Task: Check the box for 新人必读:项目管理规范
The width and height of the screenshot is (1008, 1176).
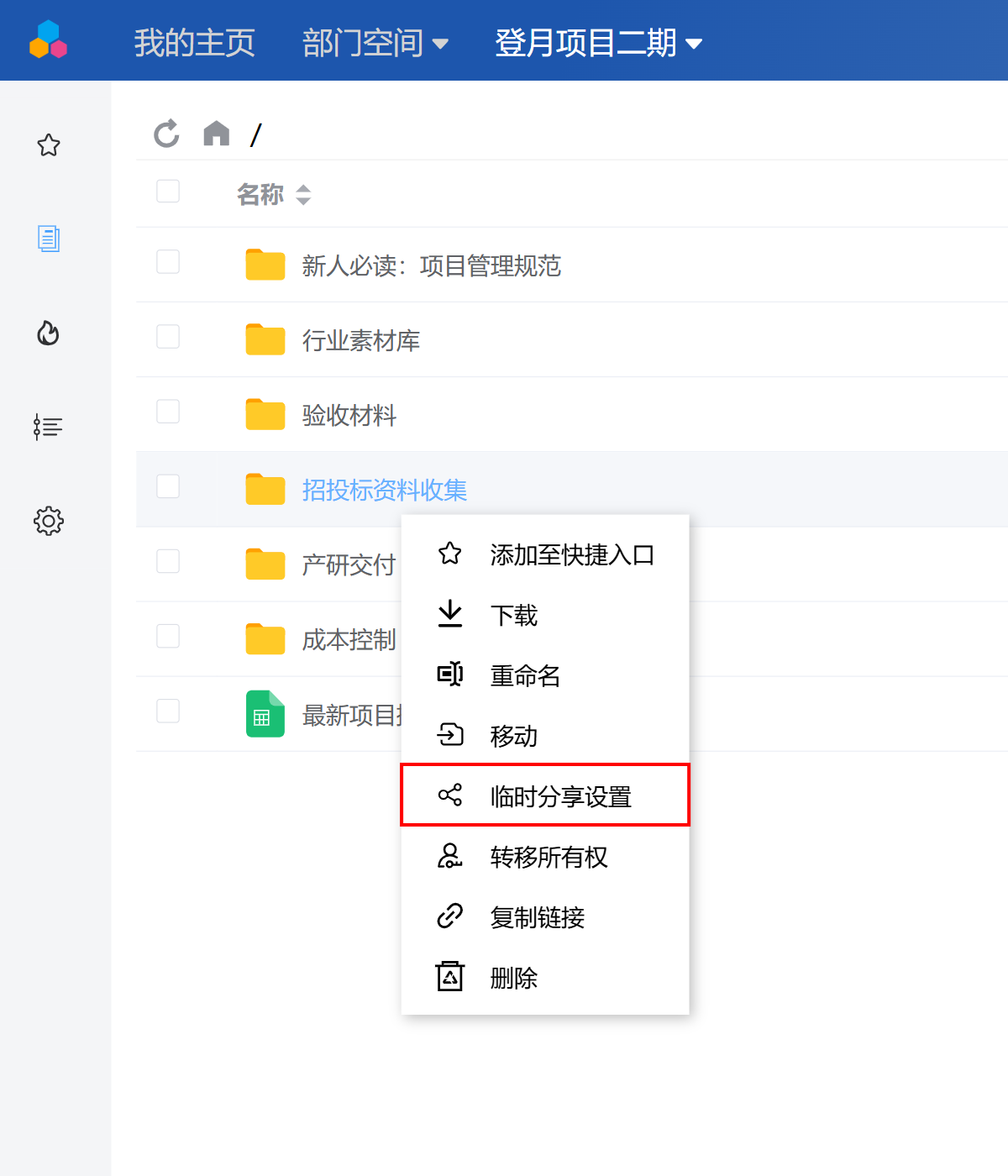Action: coord(168,261)
